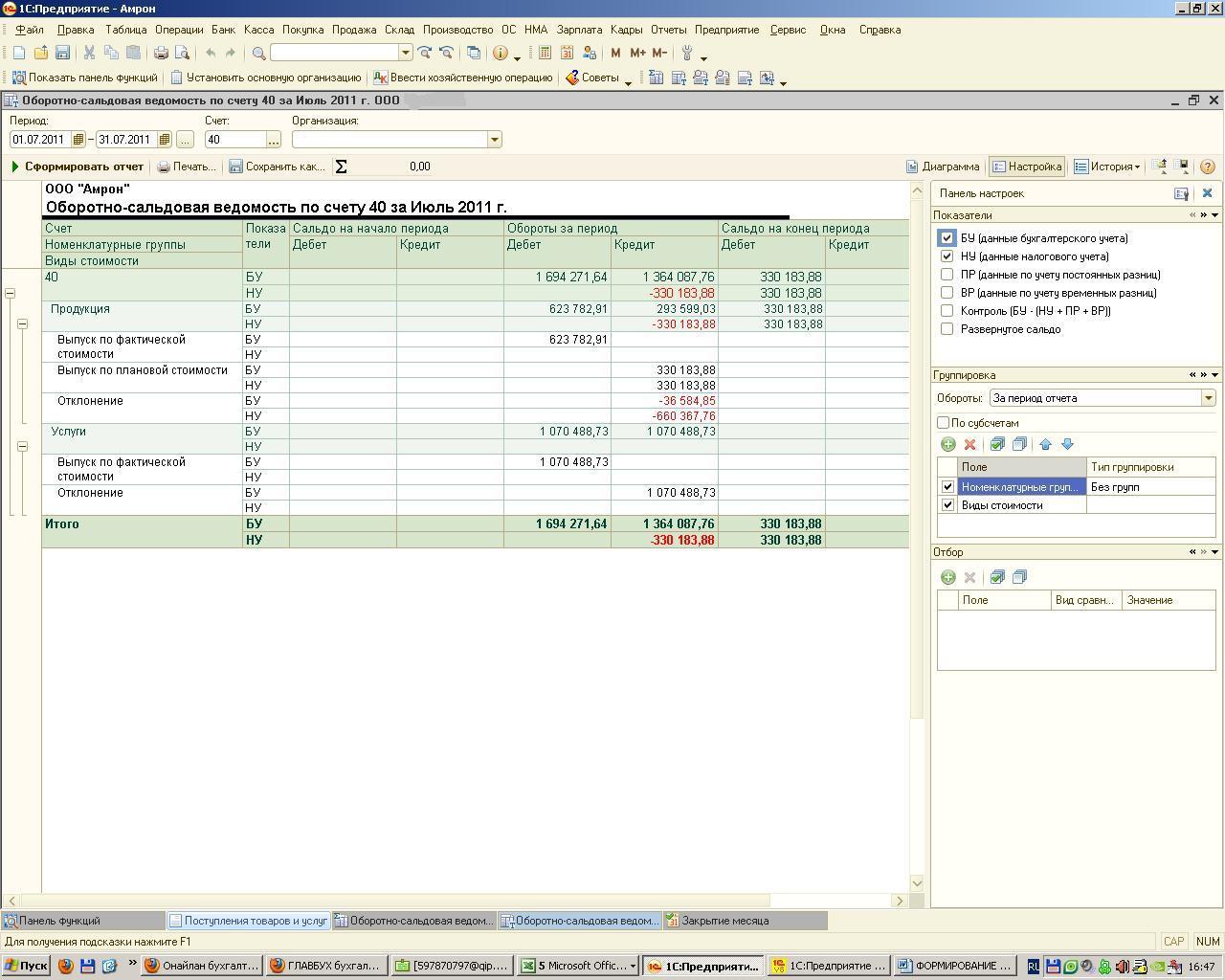Click the Диаграмма button
This screenshot has width=1225, height=980.
[943, 167]
